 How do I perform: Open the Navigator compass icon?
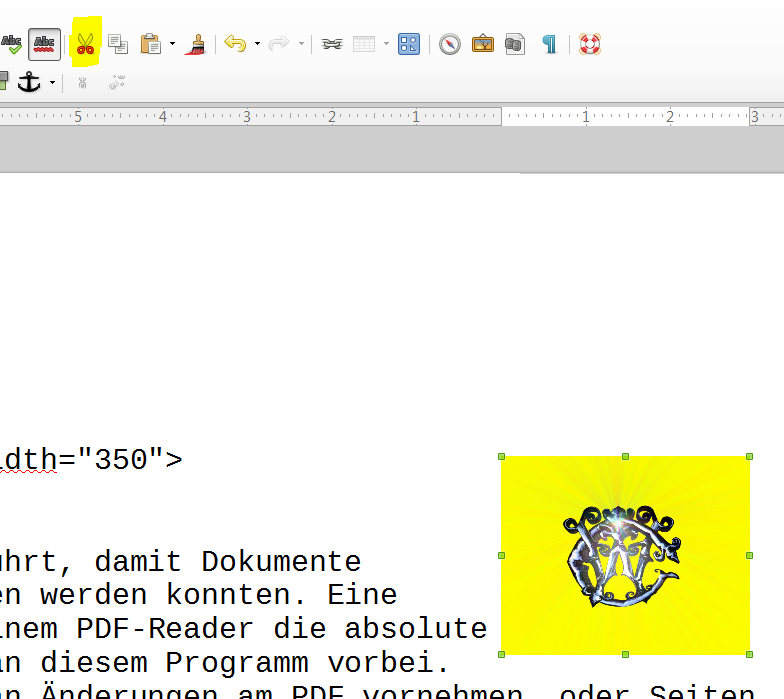[450, 44]
